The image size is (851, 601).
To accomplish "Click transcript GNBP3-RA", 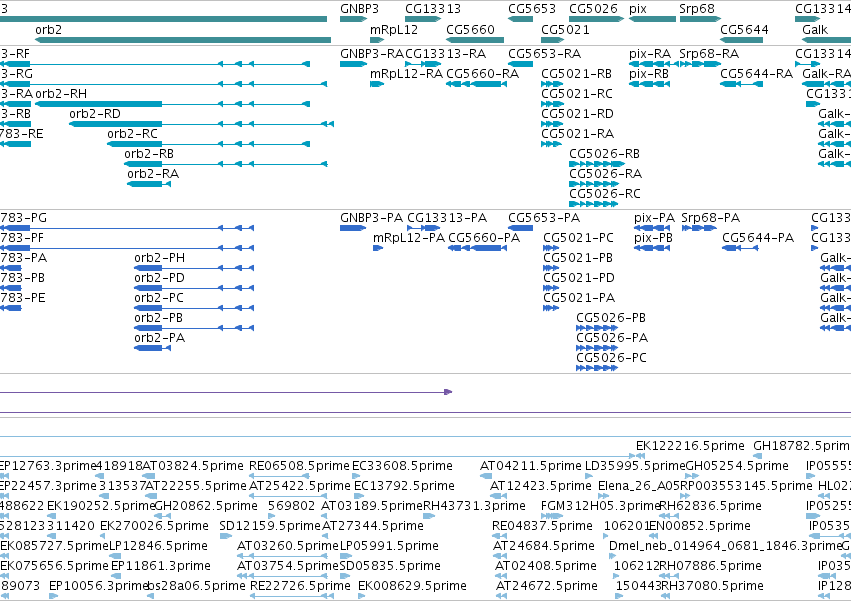I will coord(372,54).
